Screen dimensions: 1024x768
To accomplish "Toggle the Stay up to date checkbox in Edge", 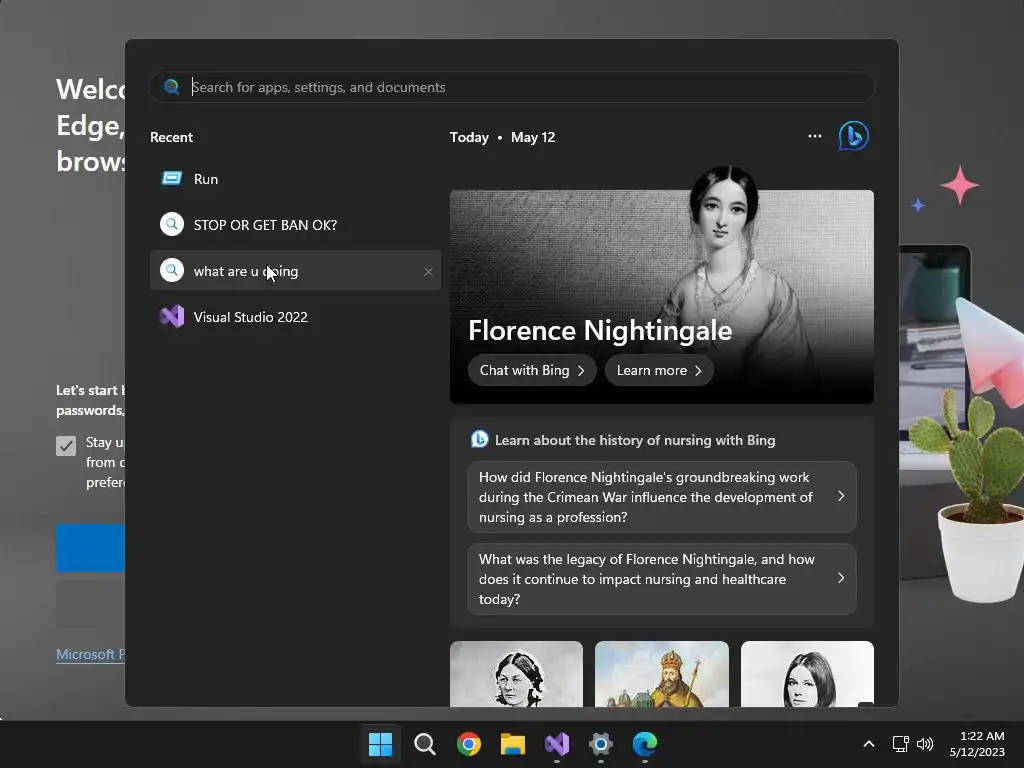I will (66, 446).
